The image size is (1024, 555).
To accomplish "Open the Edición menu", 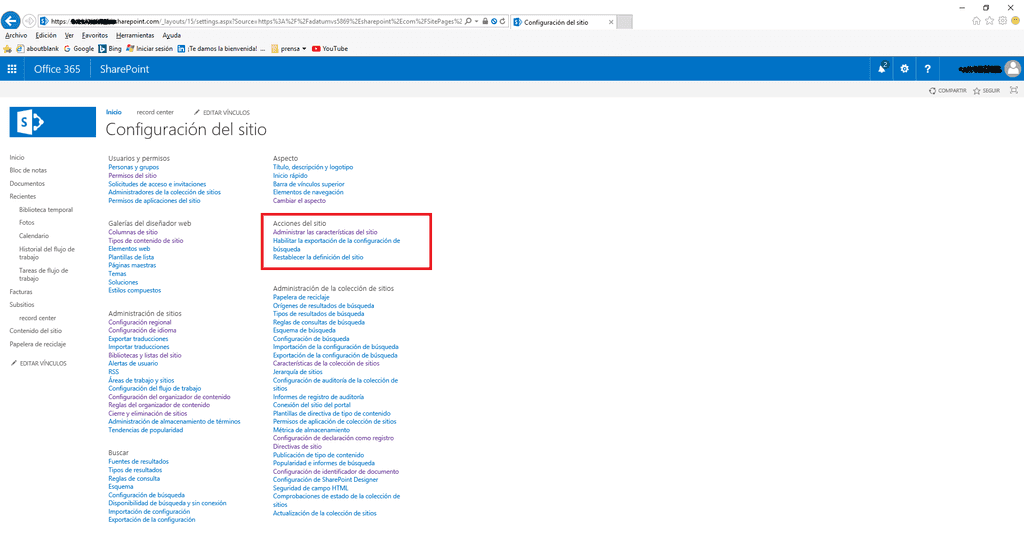I will pos(46,35).
